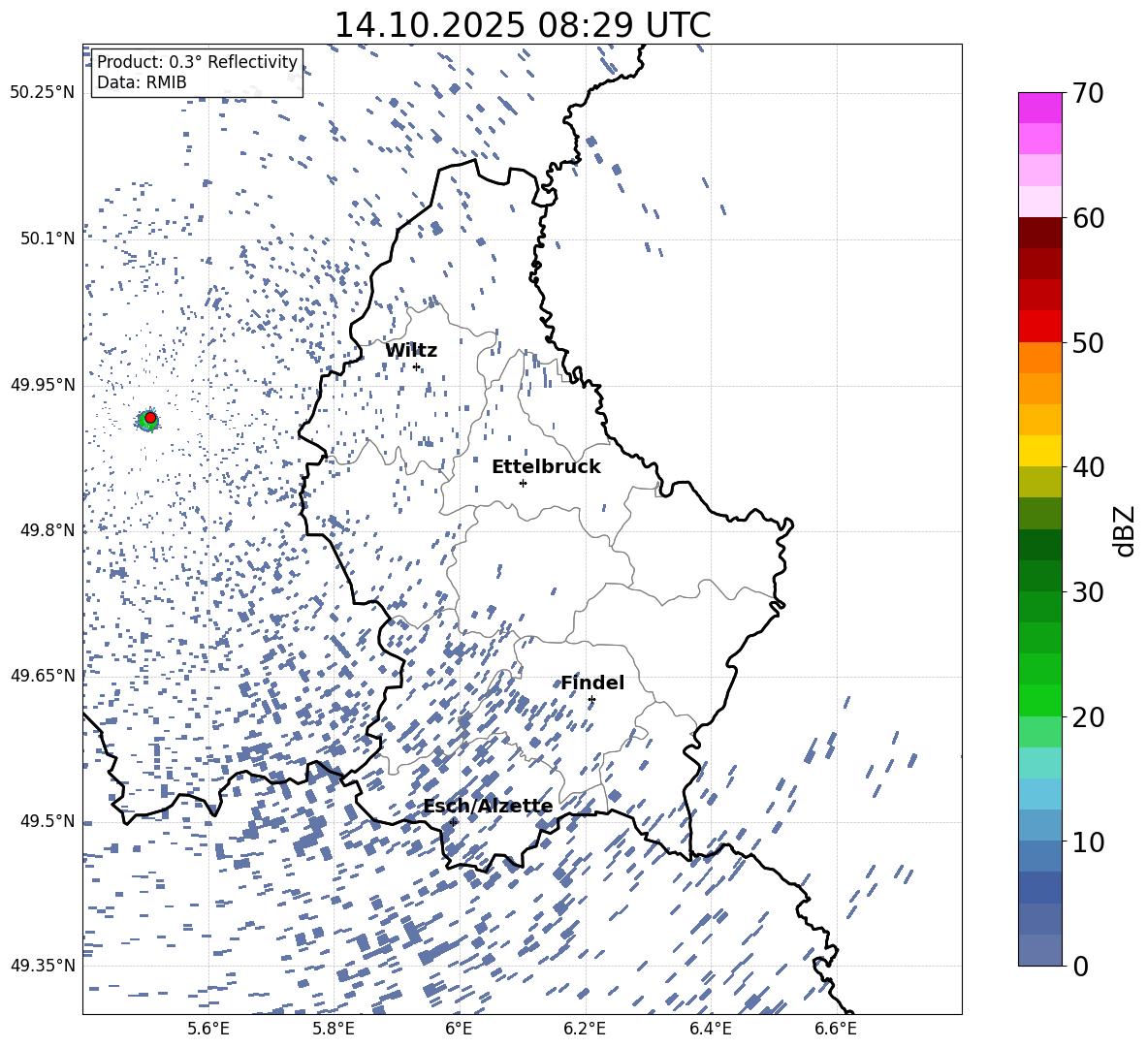Click the Wiltz station cross marker
1148x1048 pixels.
[x=417, y=366]
